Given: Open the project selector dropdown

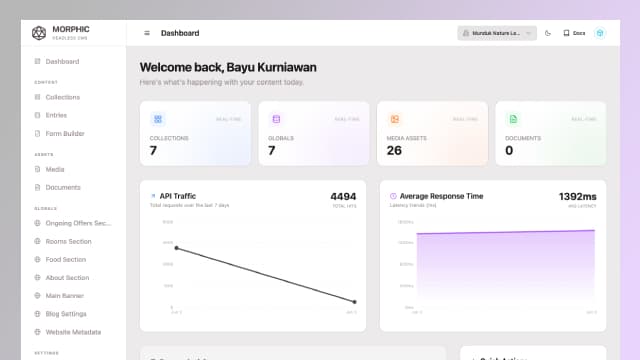Looking at the screenshot, I should [497, 33].
